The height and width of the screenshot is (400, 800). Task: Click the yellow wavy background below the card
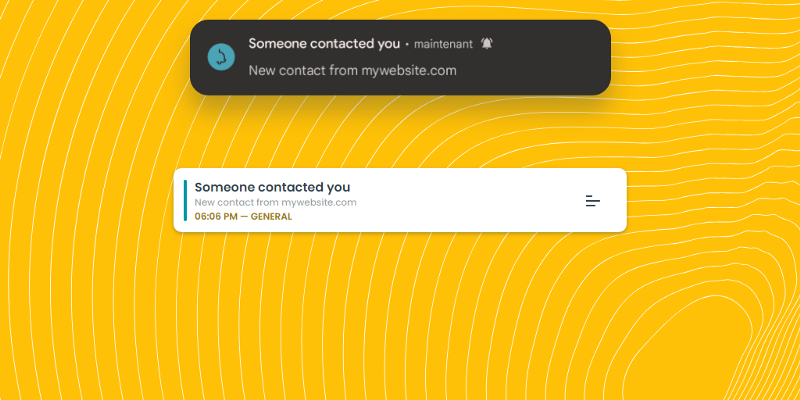pyautogui.click(x=400, y=316)
